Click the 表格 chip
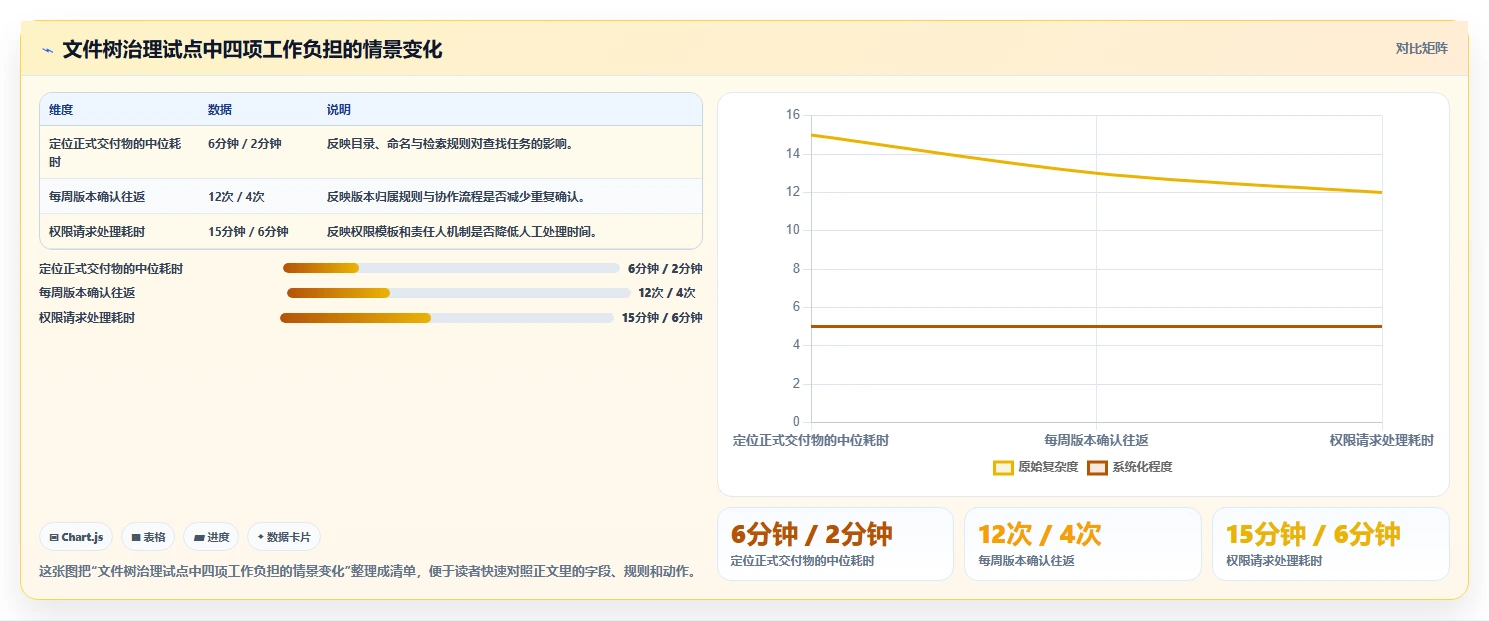The width and height of the screenshot is (1489, 621). tap(148, 537)
